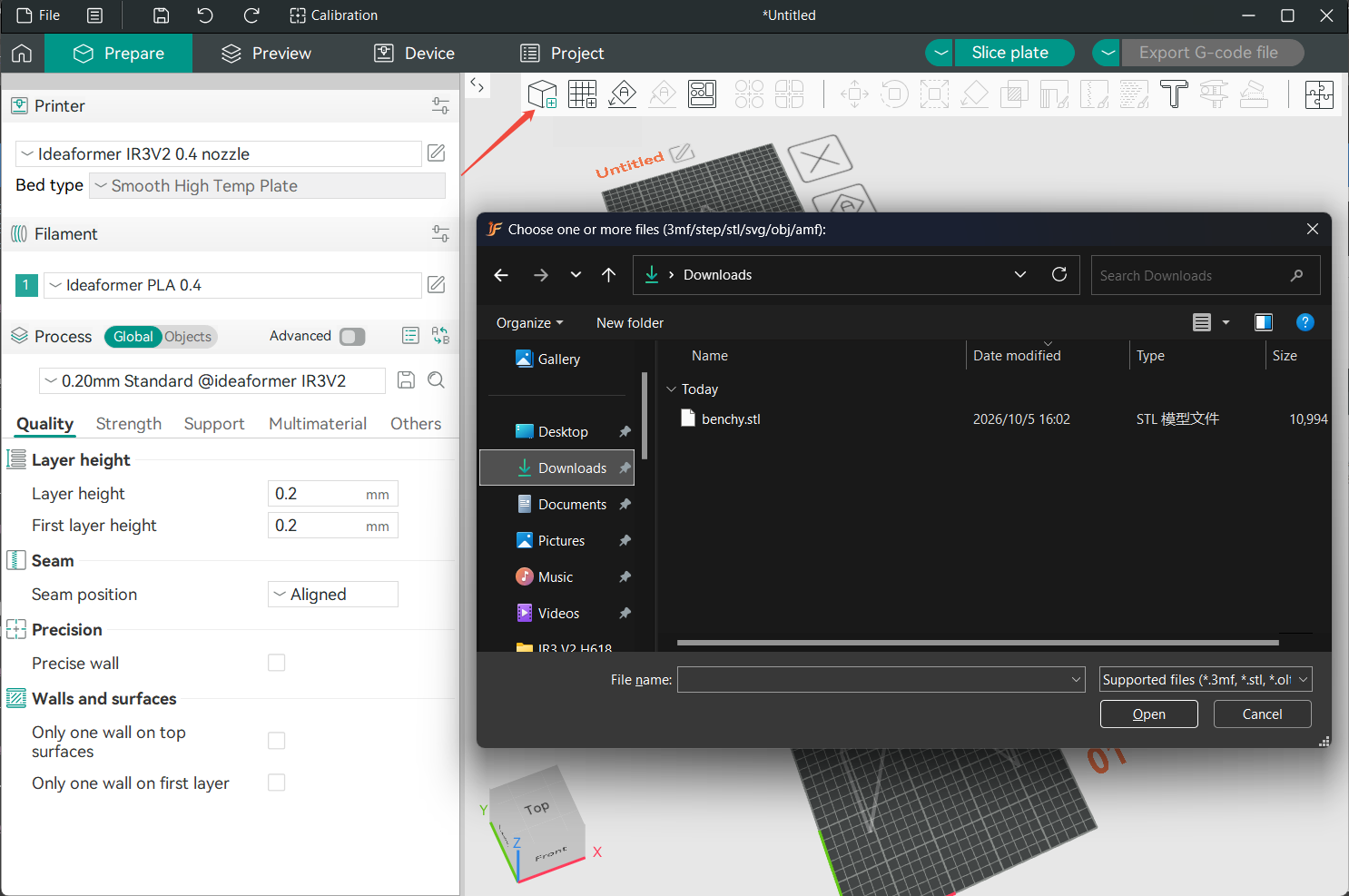This screenshot has width=1349, height=896.
Task: Click Search icon beside the process preset
Action: (x=437, y=380)
